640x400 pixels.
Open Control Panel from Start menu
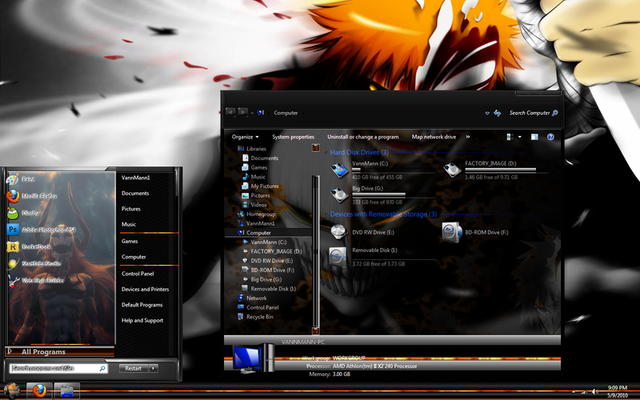pos(138,273)
